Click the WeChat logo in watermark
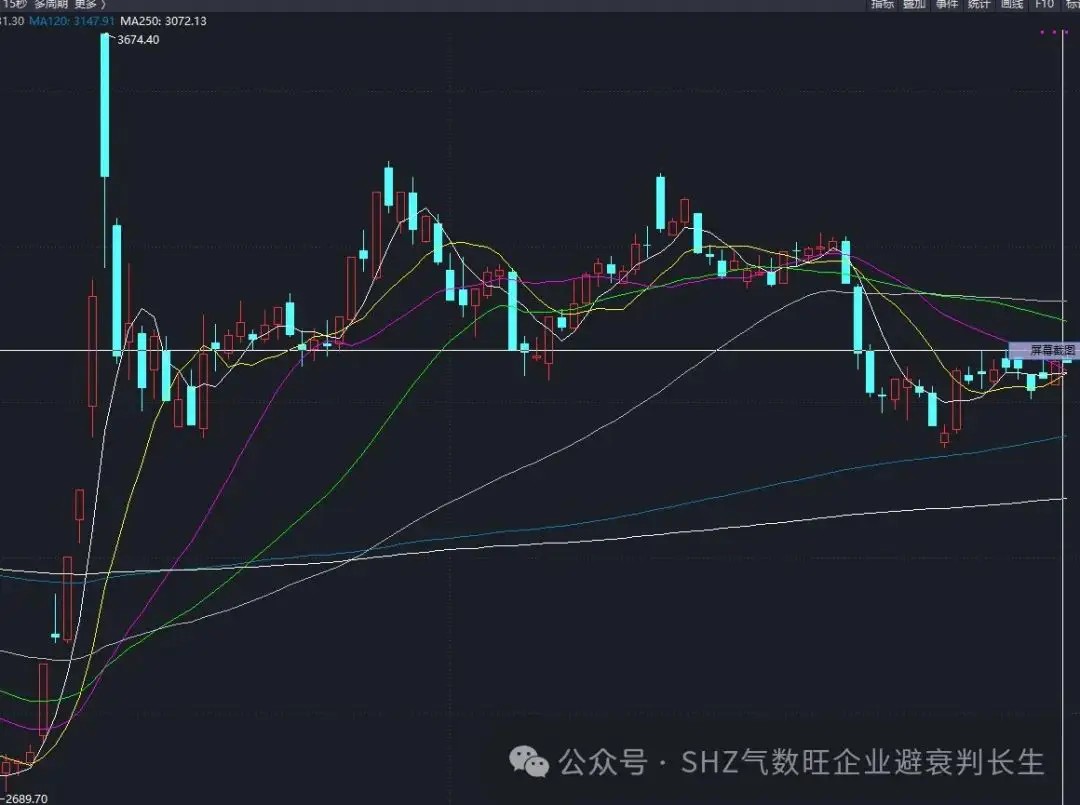 click(x=529, y=763)
